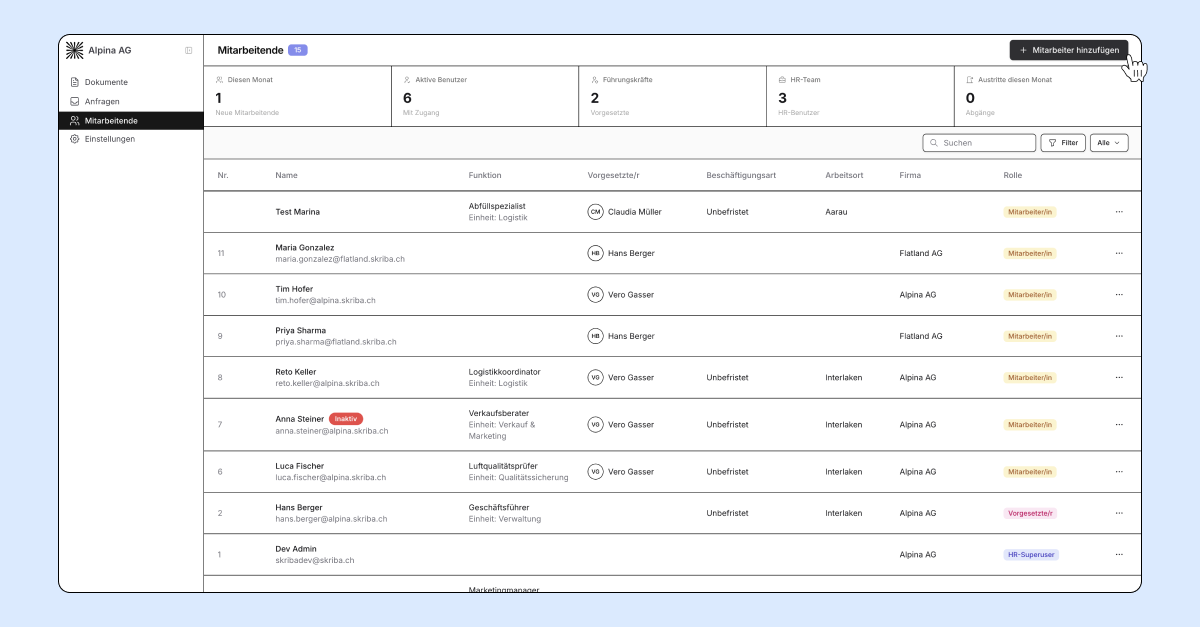Select Mitarbeitende in the sidebar
Image resolution: width=1200 pixels, height=627 pixels.
pyautogui.click(x=131, y=120)
